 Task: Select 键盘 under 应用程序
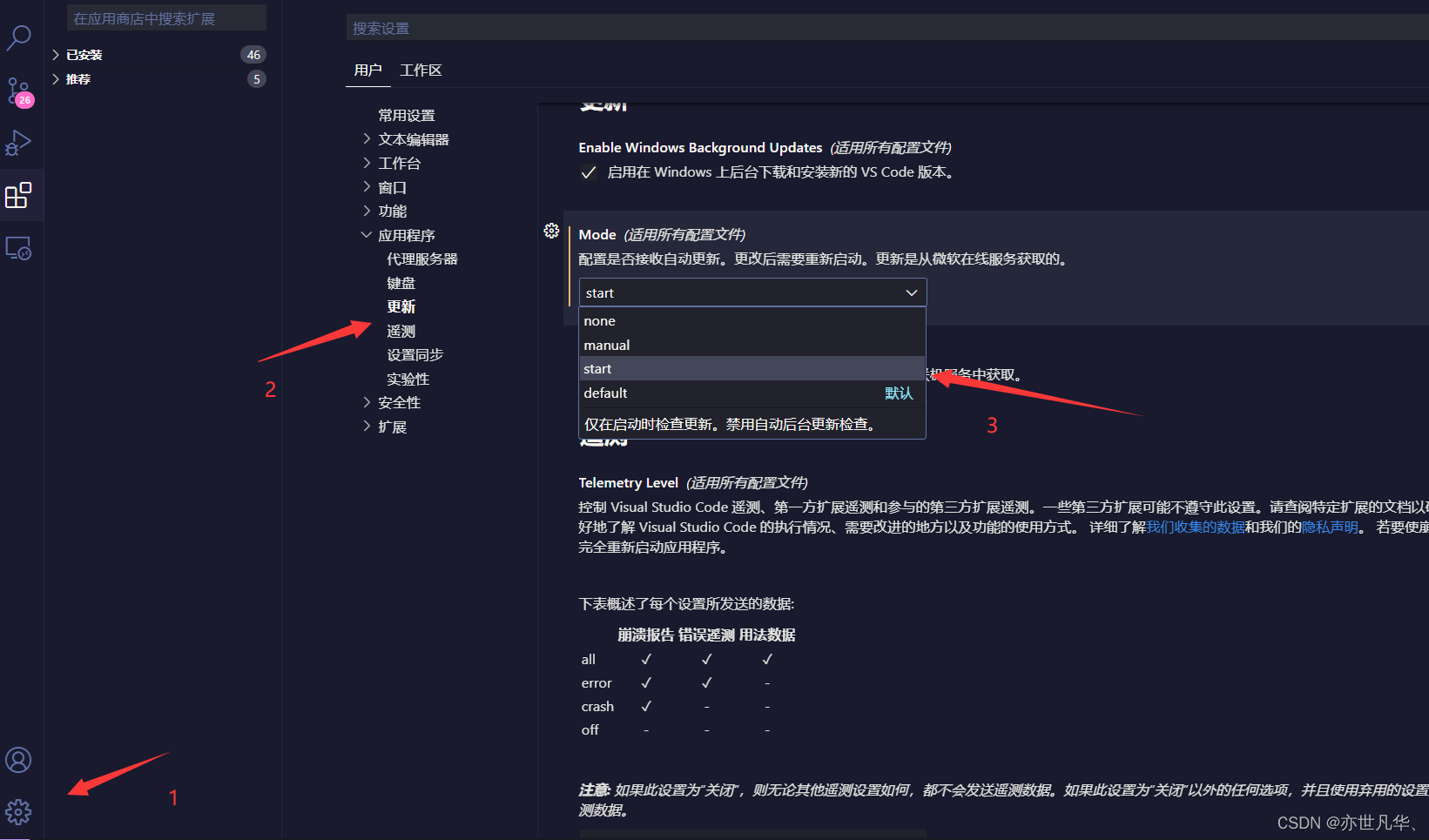click(x=401, y=284)
